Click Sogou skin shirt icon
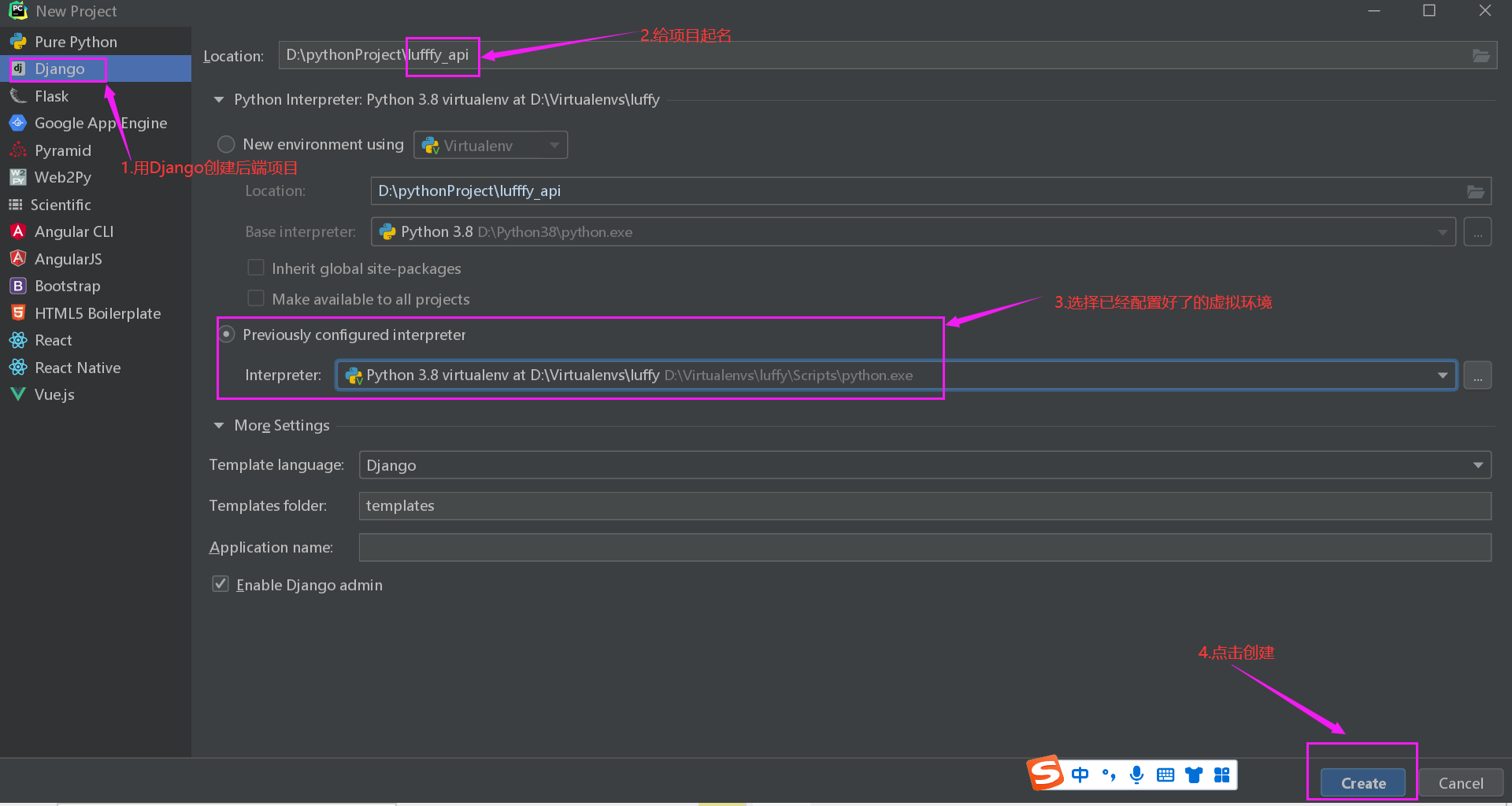 pos(1194,775)
